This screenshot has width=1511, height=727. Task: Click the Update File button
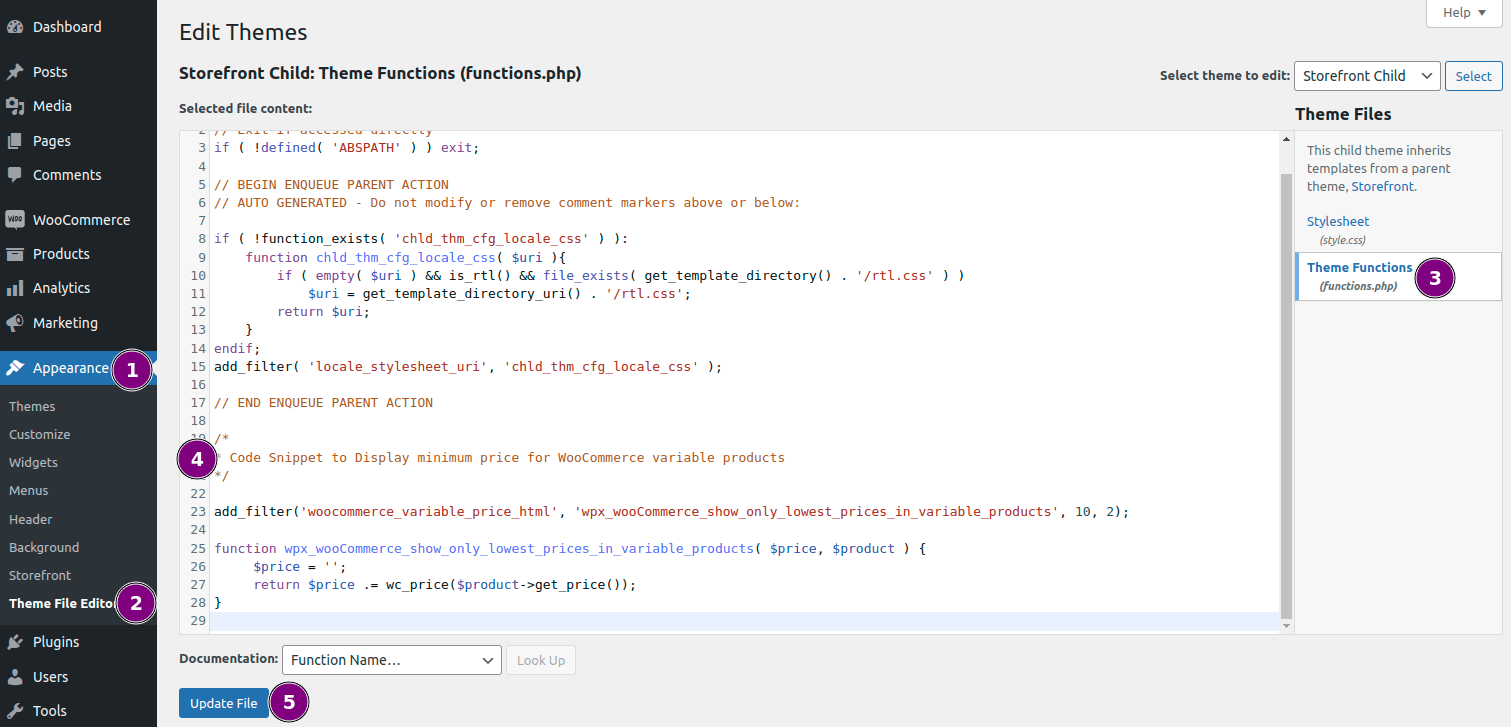point(223,703)
